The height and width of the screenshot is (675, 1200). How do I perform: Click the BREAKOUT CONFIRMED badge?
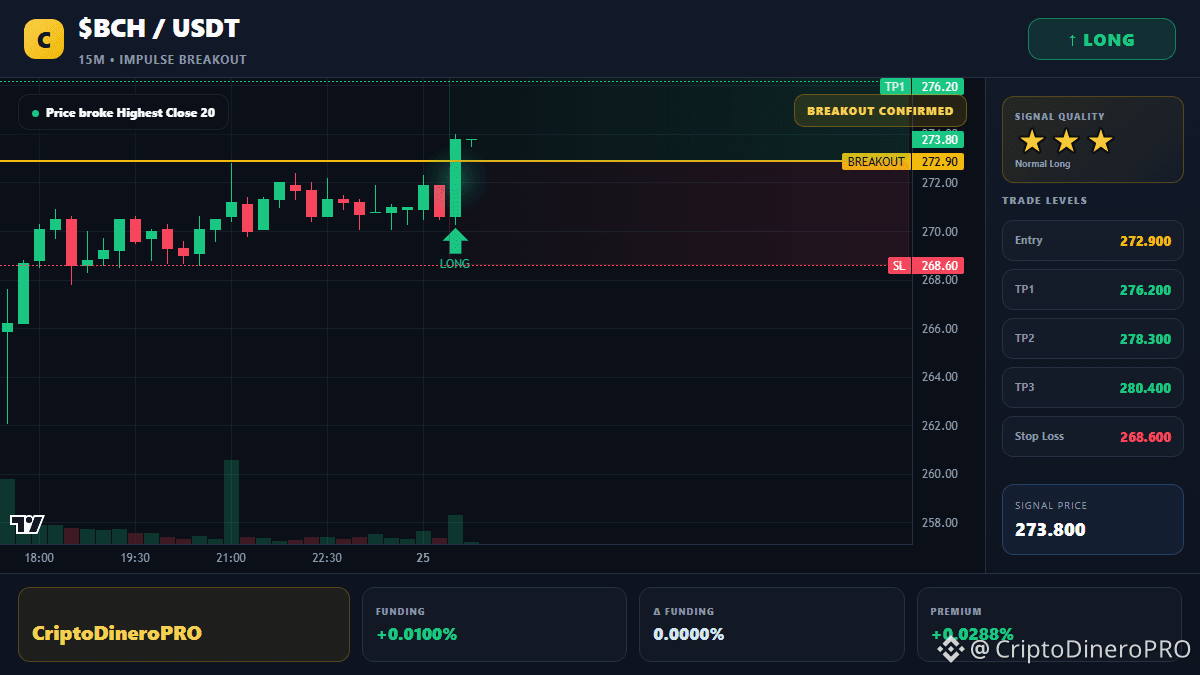(880, 111)
